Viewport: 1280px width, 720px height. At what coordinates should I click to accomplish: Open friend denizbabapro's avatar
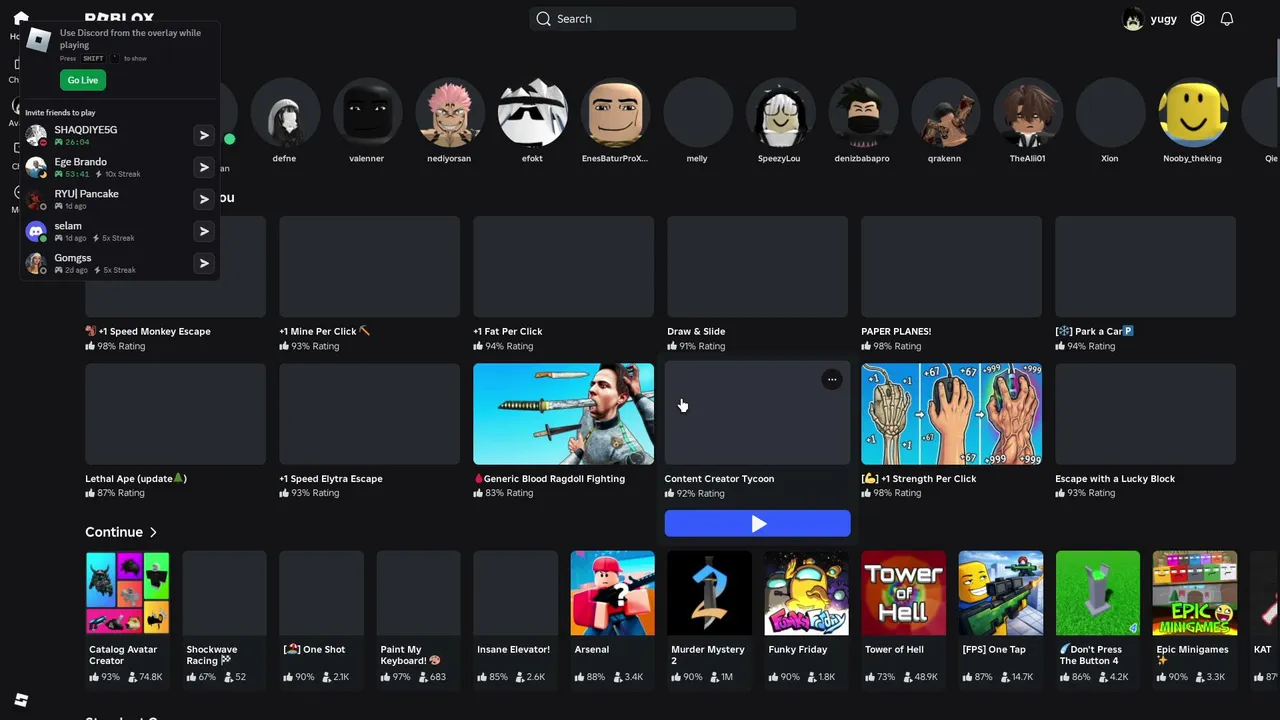862,112
